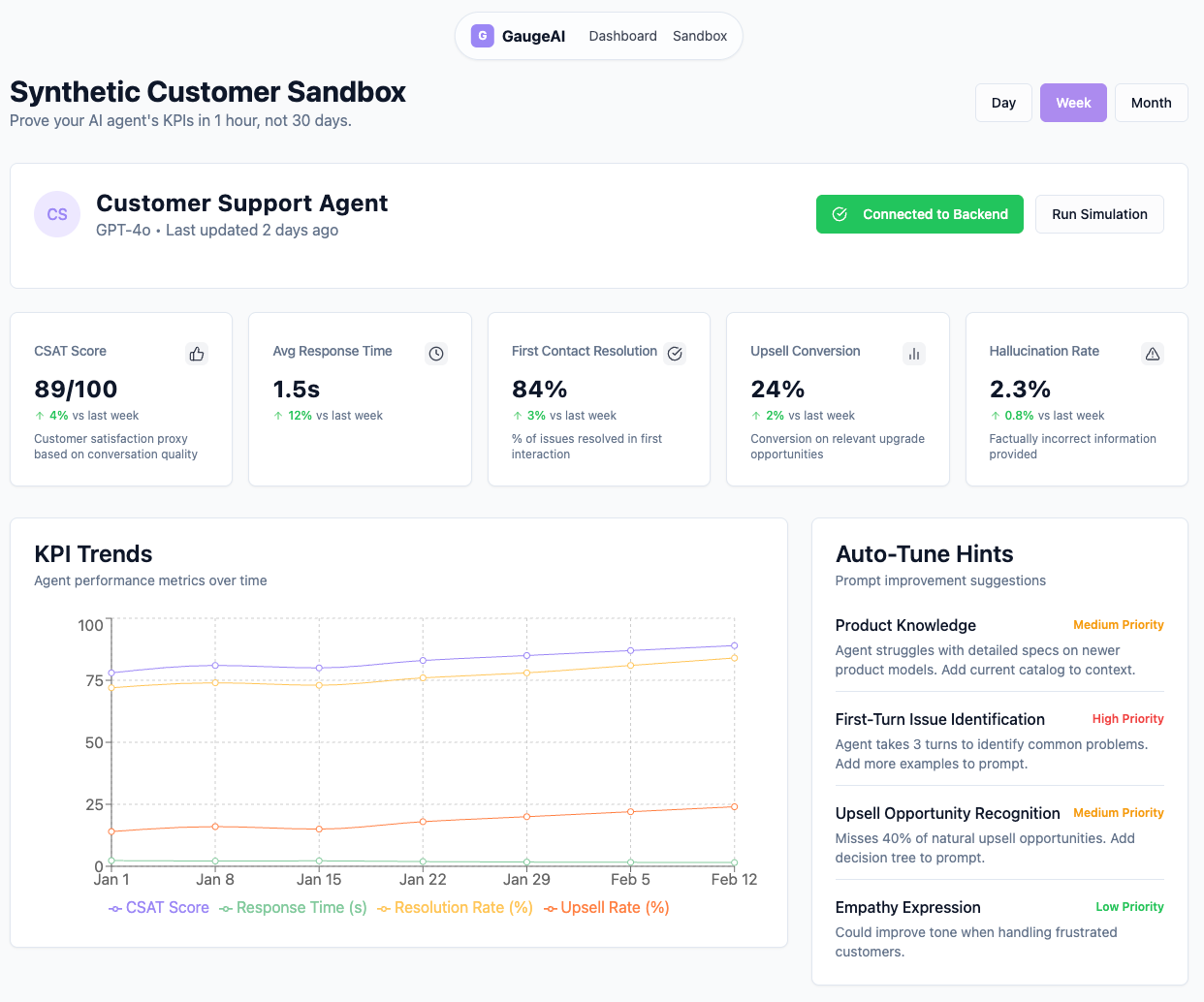The image size is (1204, 1002).
Task: Select the Day time range
Action: [x=1003, y=102]
